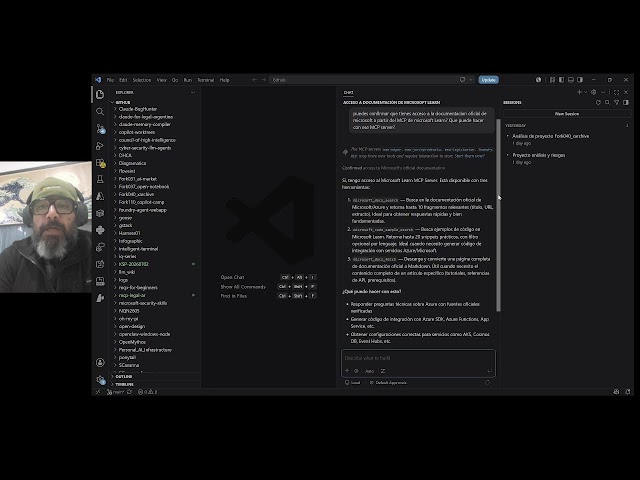The width and height of the screenshot is (640, 480).
Task: Open the Edit menu
Action: [123, 80]
